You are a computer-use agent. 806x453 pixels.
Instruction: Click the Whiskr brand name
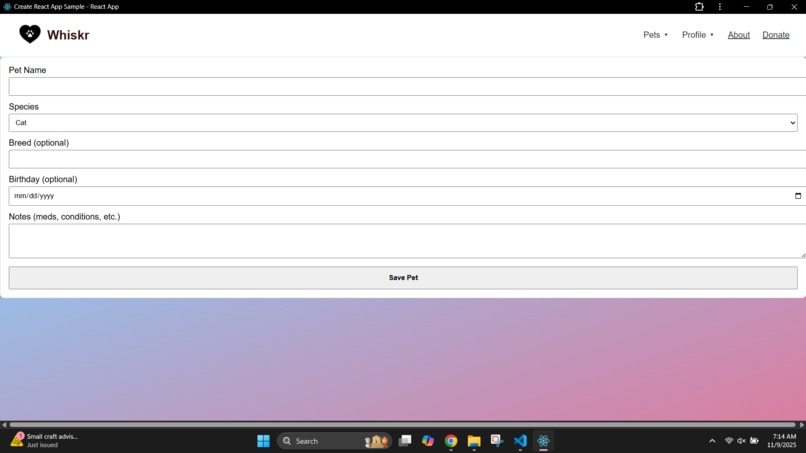pyautogui.click(x=68, y=35)
